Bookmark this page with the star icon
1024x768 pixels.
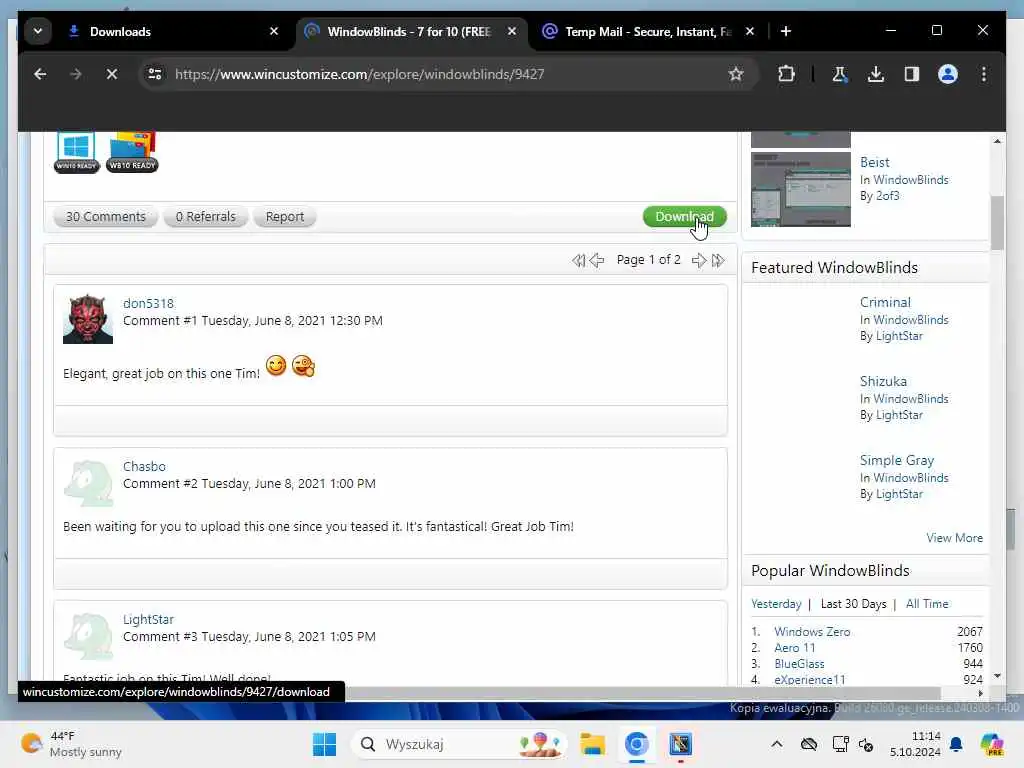[736, 74]
